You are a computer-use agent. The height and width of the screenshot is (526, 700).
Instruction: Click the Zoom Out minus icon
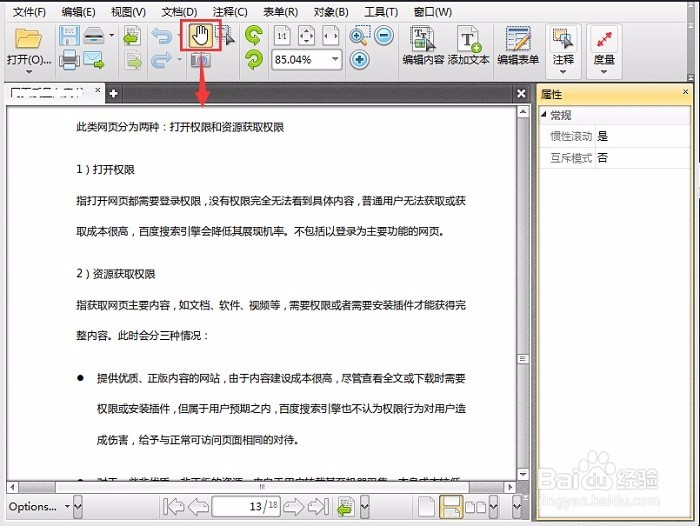pos(383,36)
